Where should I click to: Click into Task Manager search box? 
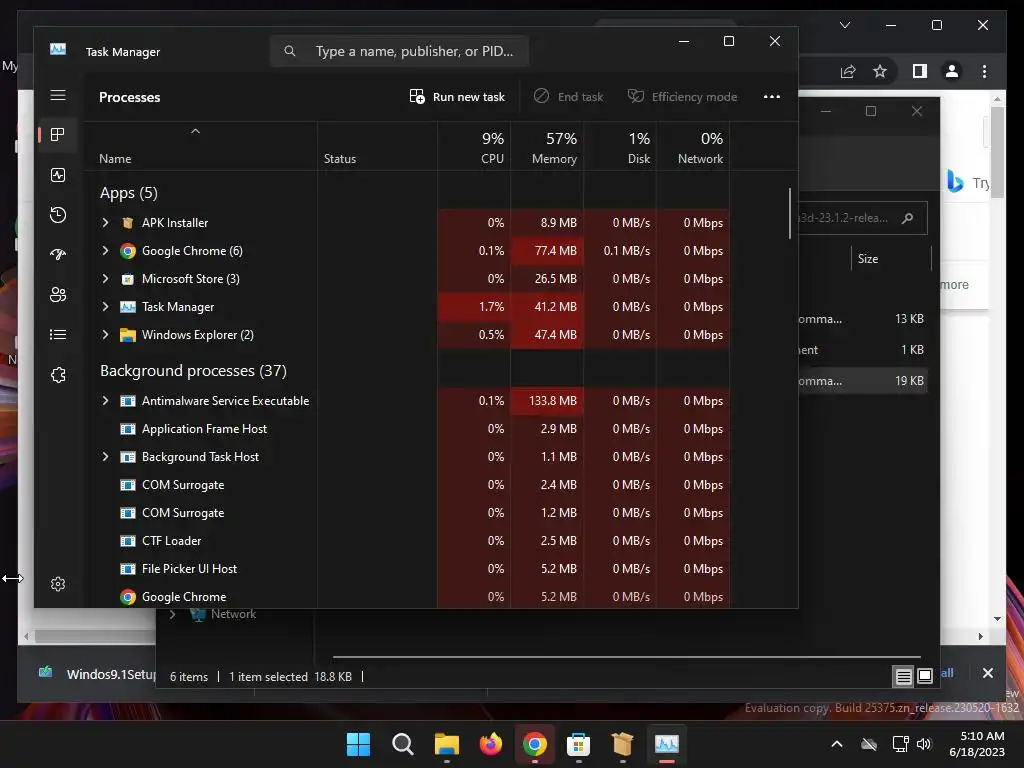399,51
